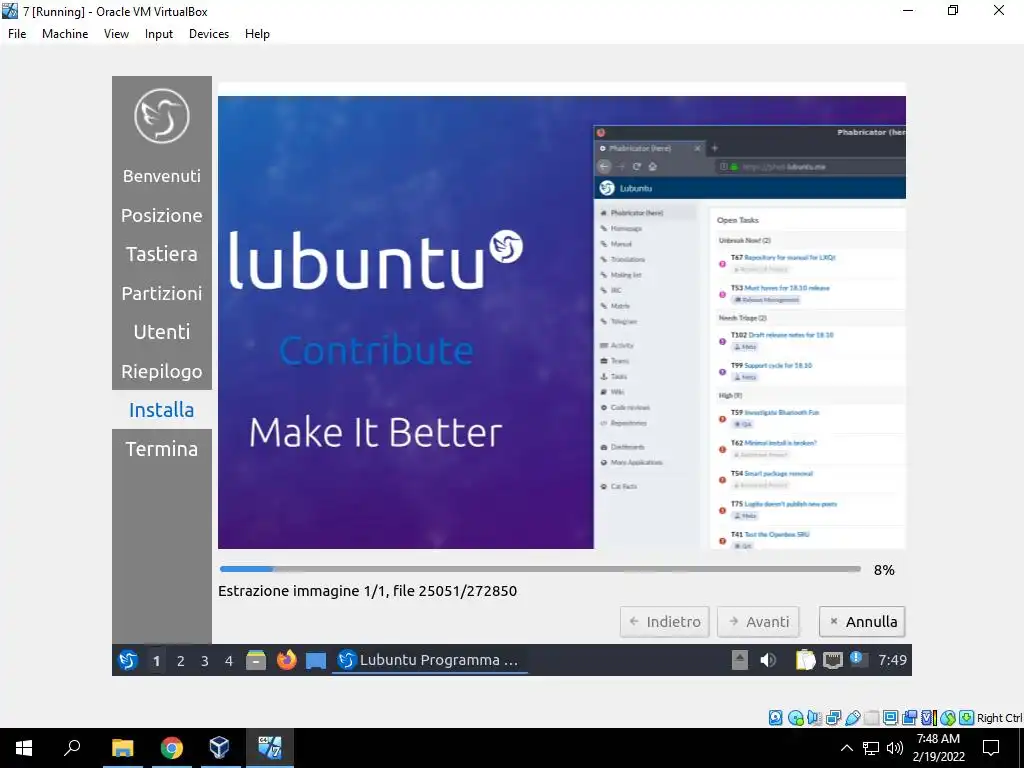Click the VirtualBox audio indicator
The width and height of the screenshot is (1024, 768).
click(814, 718)
